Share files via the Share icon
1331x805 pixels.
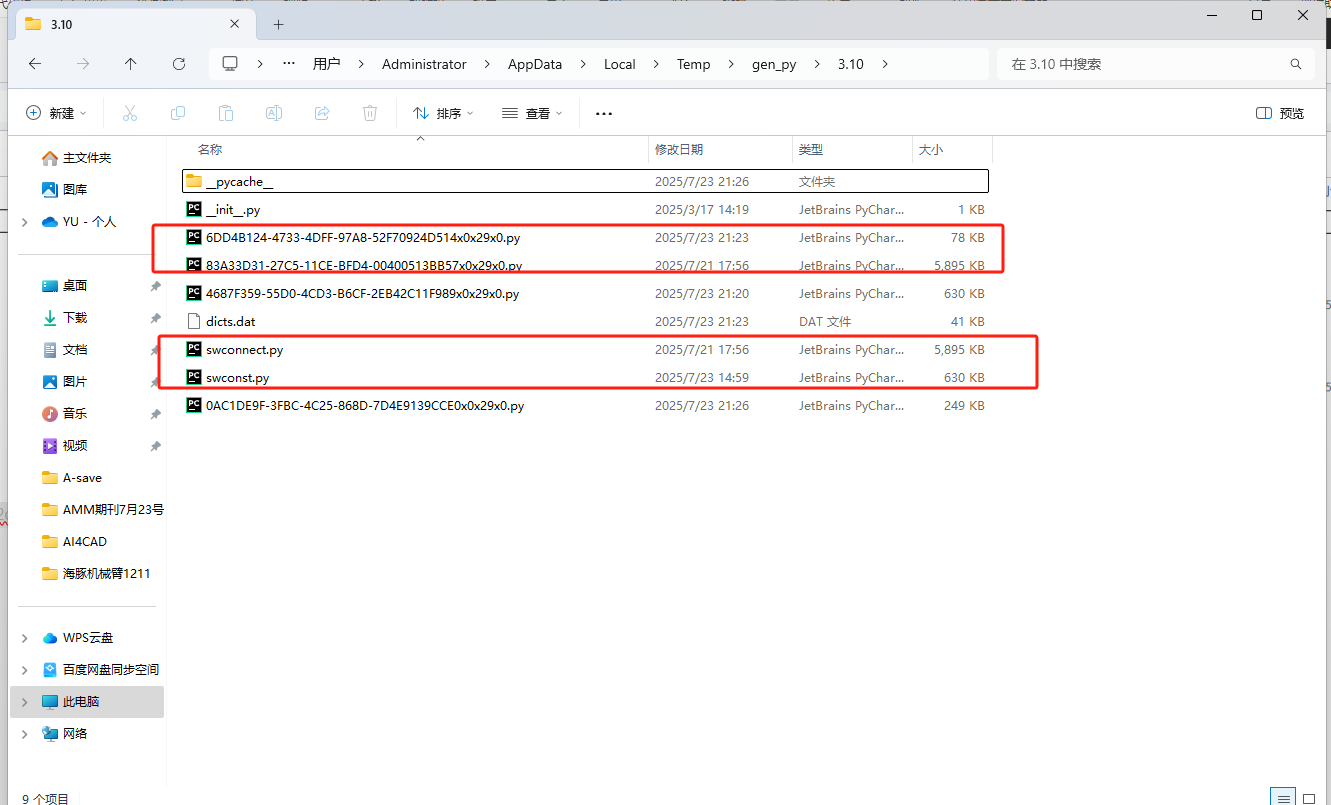click(x=321, y=112)
